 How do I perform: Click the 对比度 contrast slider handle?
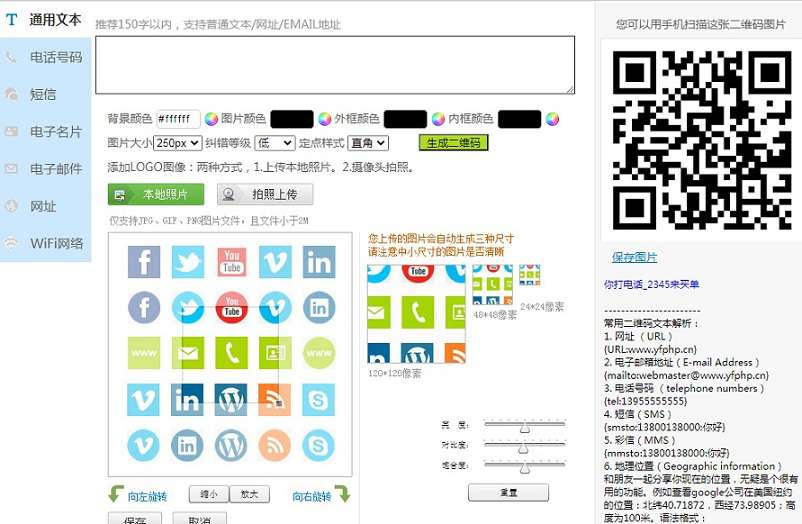point(523,448)
